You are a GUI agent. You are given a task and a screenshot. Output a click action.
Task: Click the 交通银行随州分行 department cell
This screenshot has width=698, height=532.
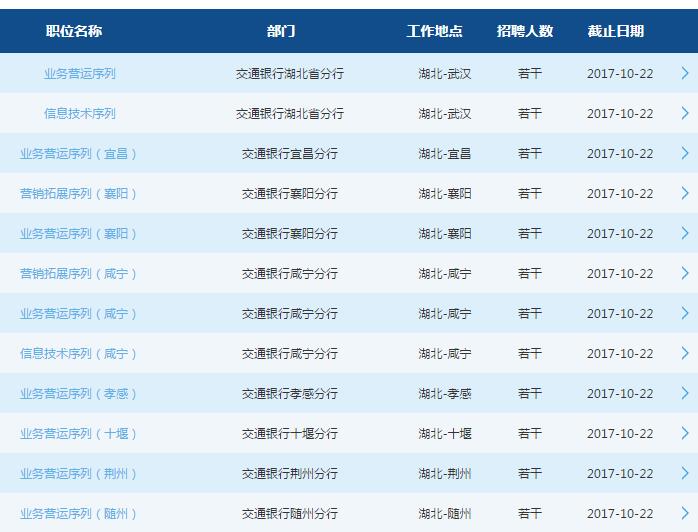(x=289, y=514)
